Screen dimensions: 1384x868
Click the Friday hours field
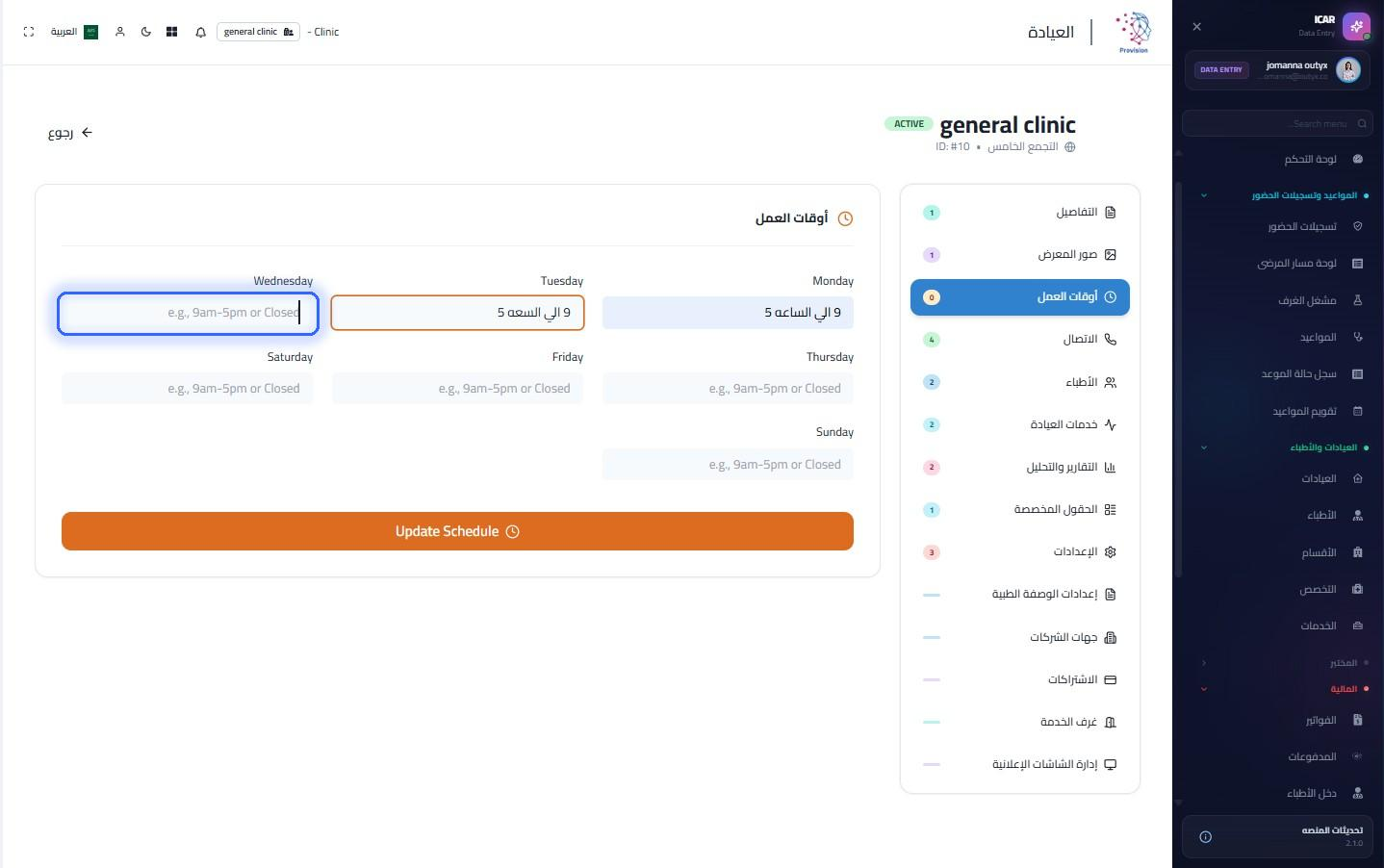[x=457, y=389]
